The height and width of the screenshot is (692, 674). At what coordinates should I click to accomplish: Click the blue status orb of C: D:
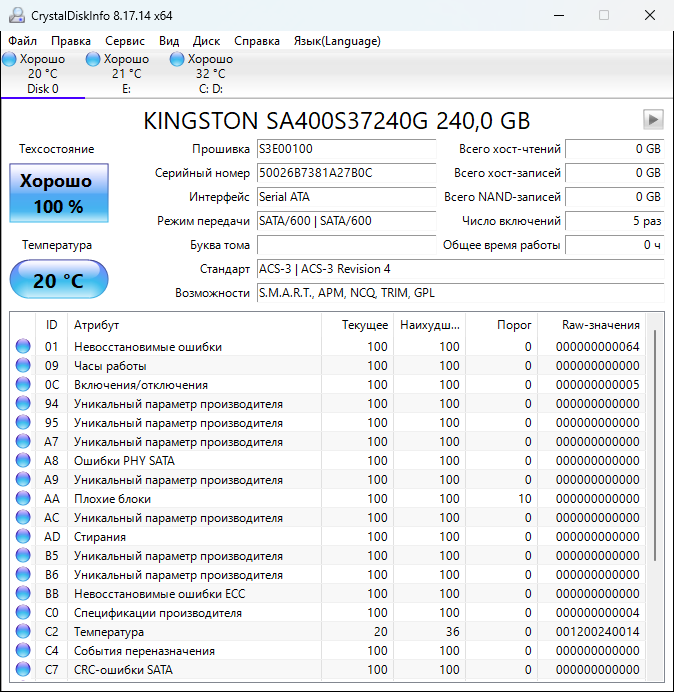[177, 59]
